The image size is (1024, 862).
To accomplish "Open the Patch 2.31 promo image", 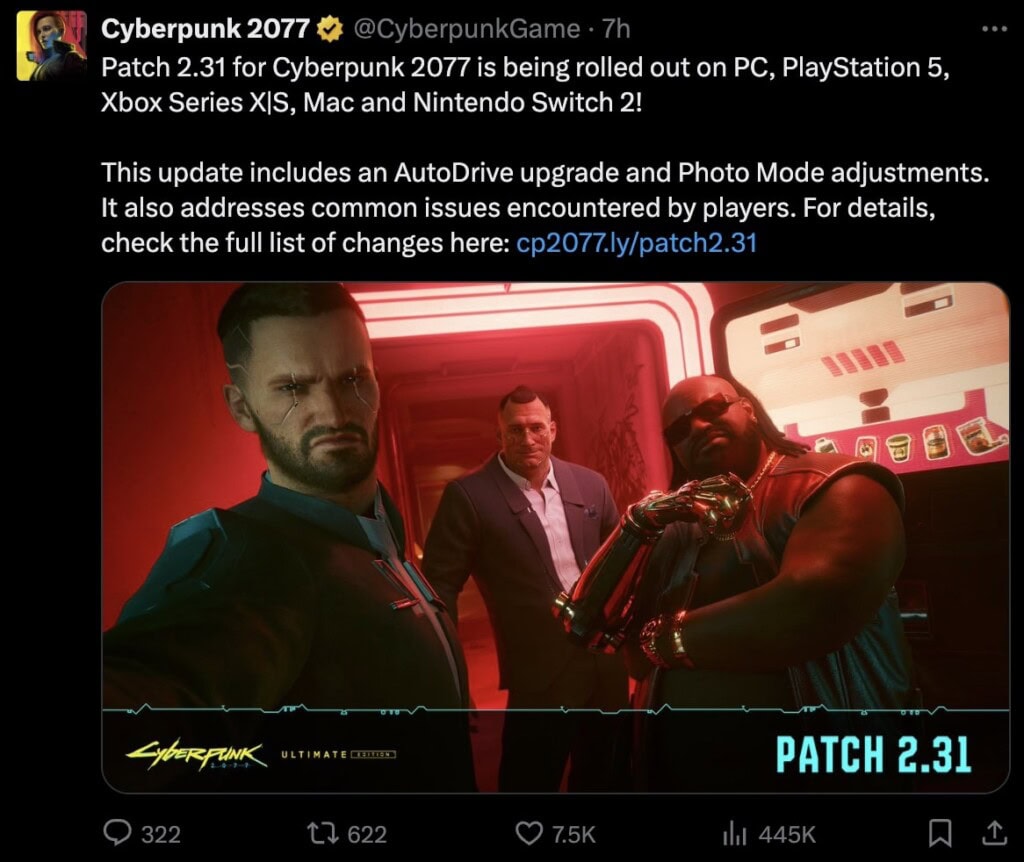I will [556, 537].
